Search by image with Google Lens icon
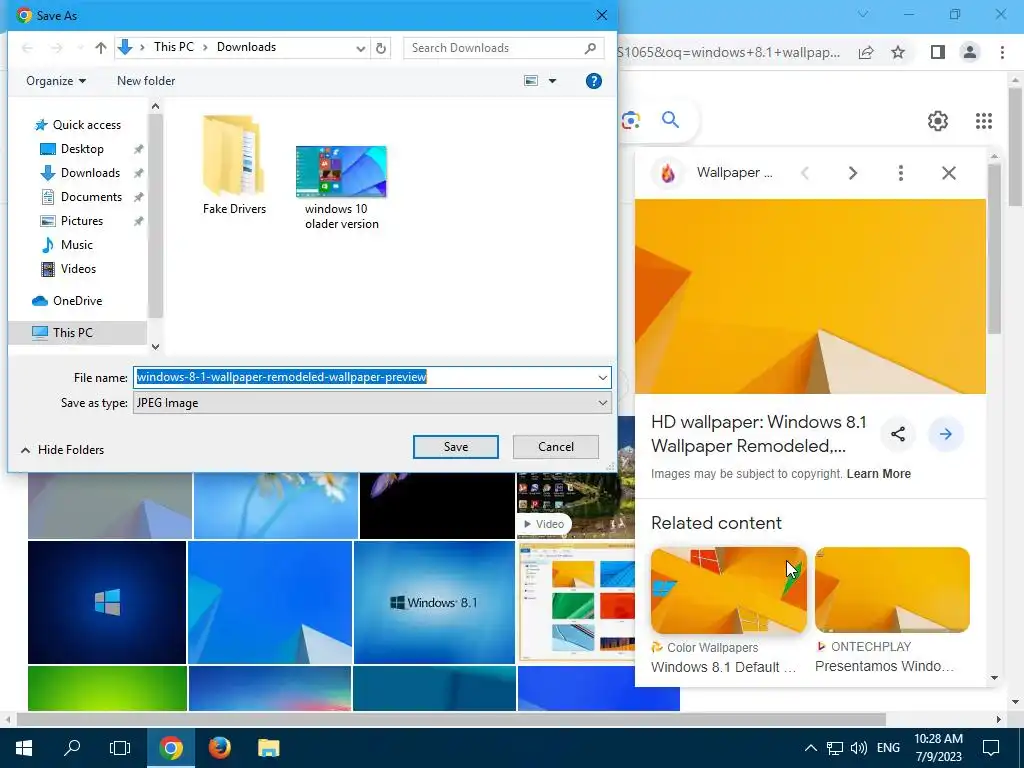The width and height of the screenshot is (1024, 768). 631,120
